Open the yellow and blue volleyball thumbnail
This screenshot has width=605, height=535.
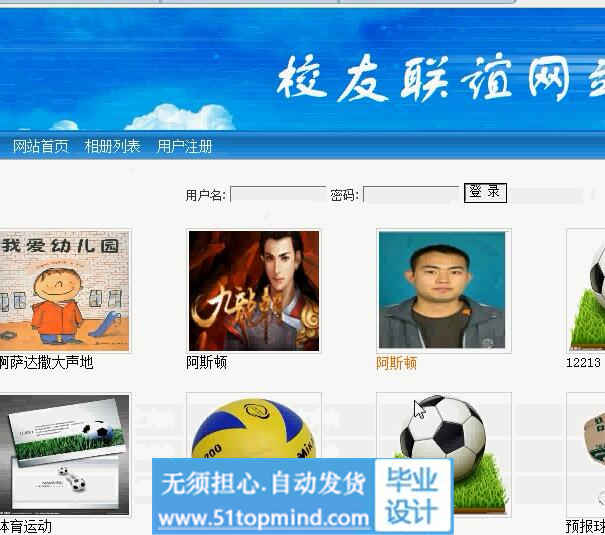pos(253,426)
